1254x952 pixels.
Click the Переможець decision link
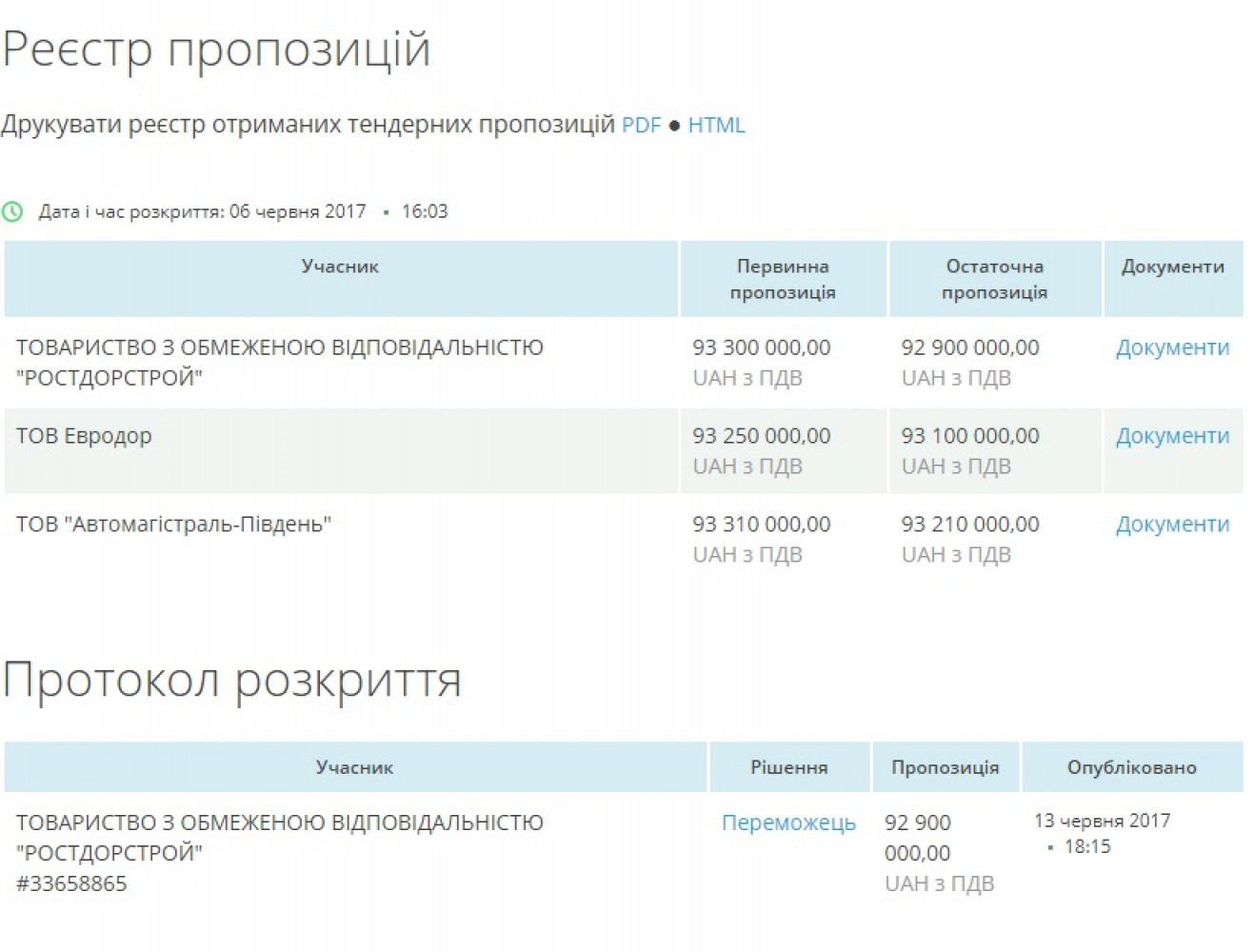(788, 823)
